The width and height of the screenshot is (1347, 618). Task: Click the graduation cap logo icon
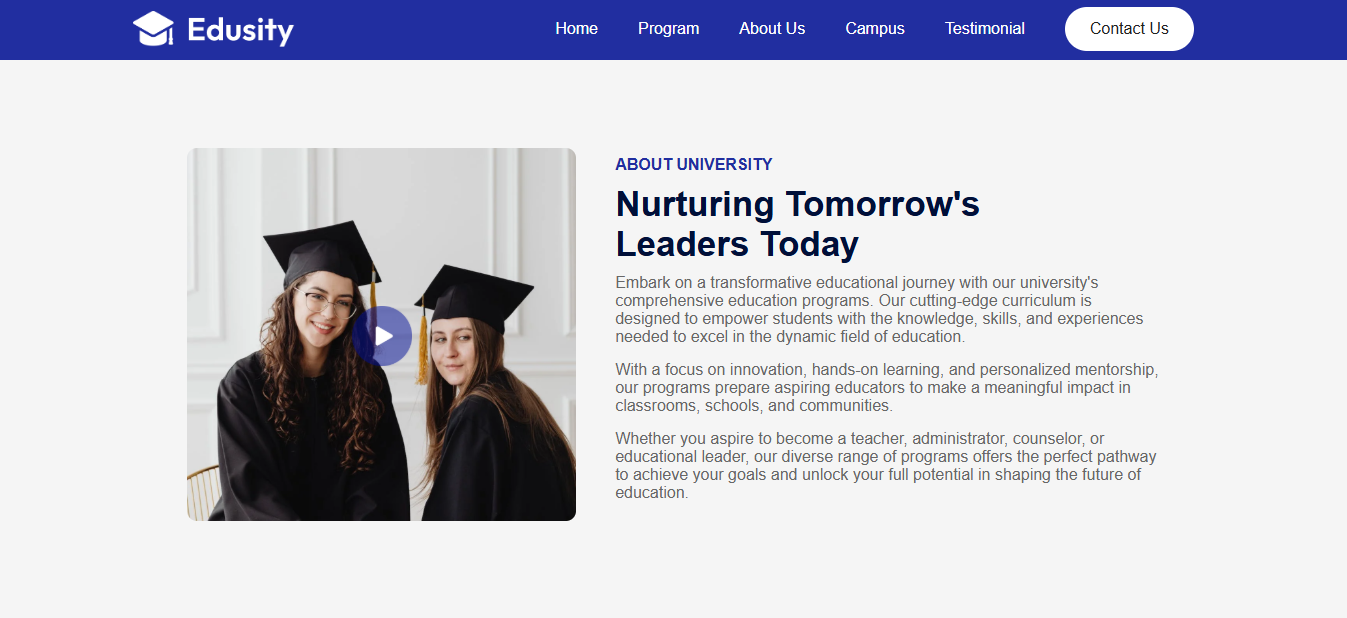155,28
